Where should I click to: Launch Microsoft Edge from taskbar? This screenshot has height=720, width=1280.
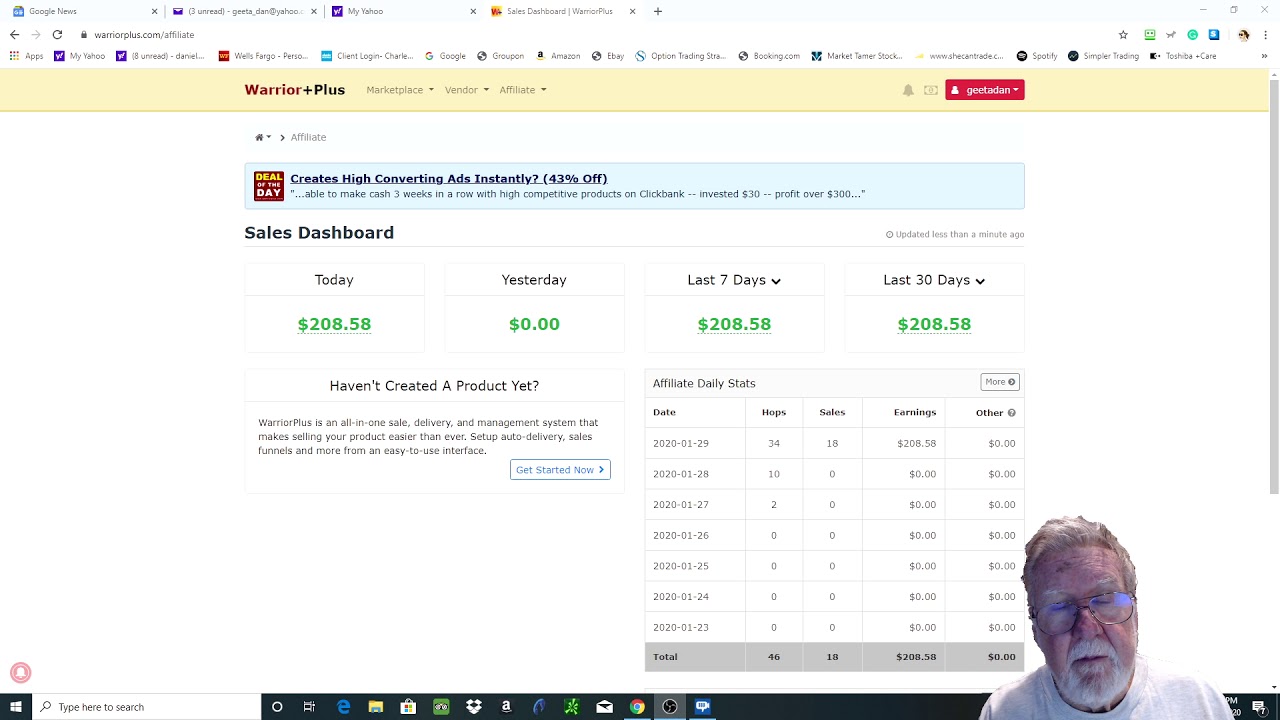click(343, 707)
